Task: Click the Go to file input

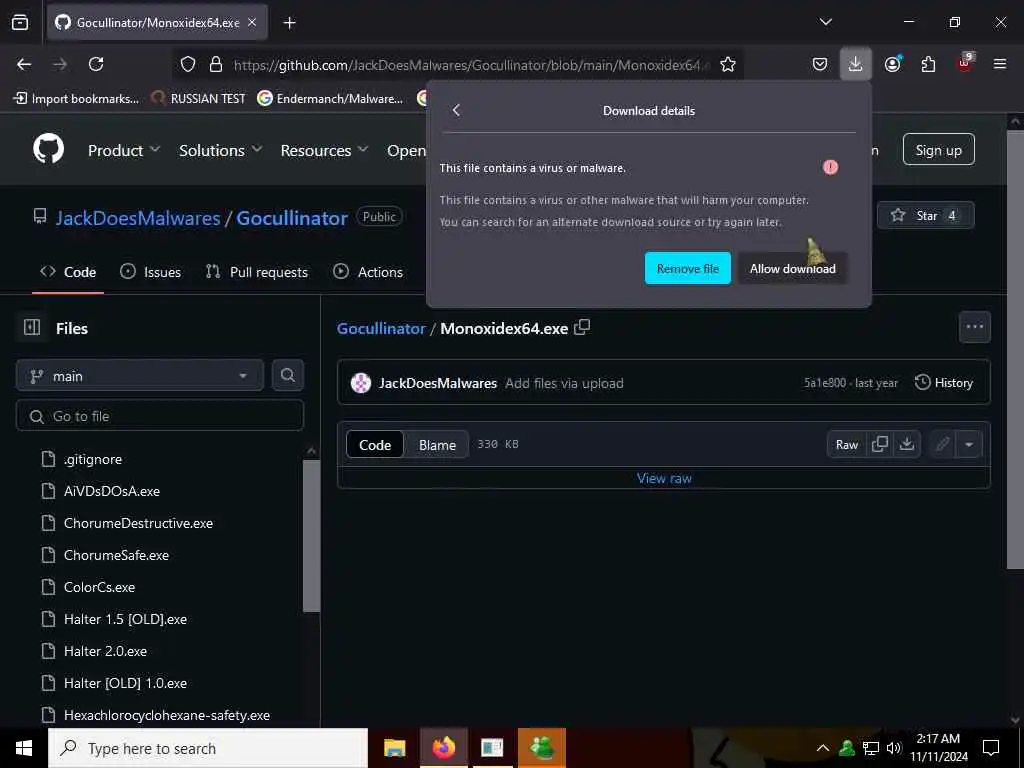Action: pos(160,416)
